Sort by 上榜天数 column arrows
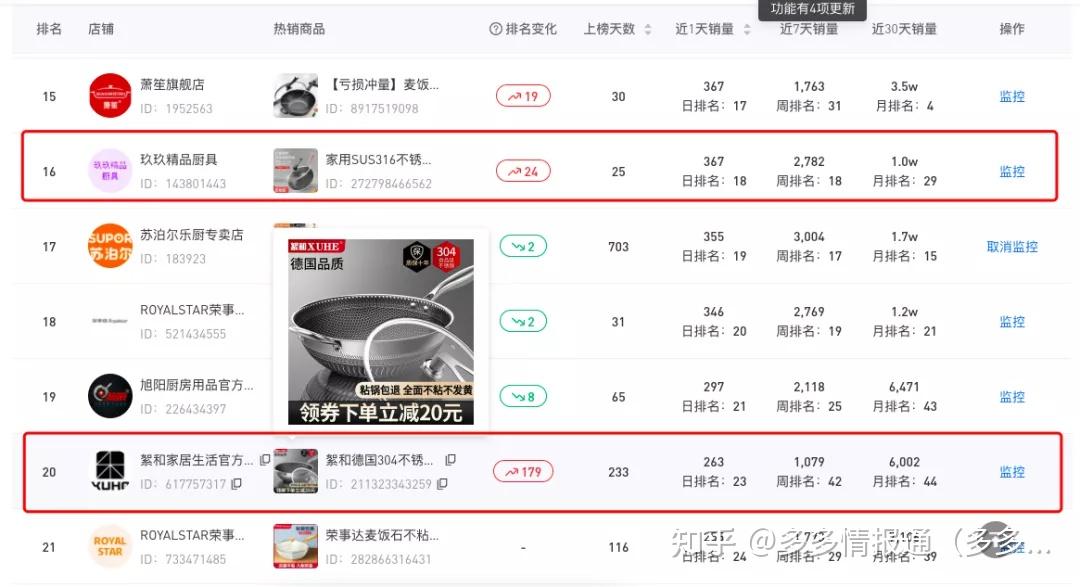The height and width of the screenshot is (587, 1080). [x=647, y=29]
